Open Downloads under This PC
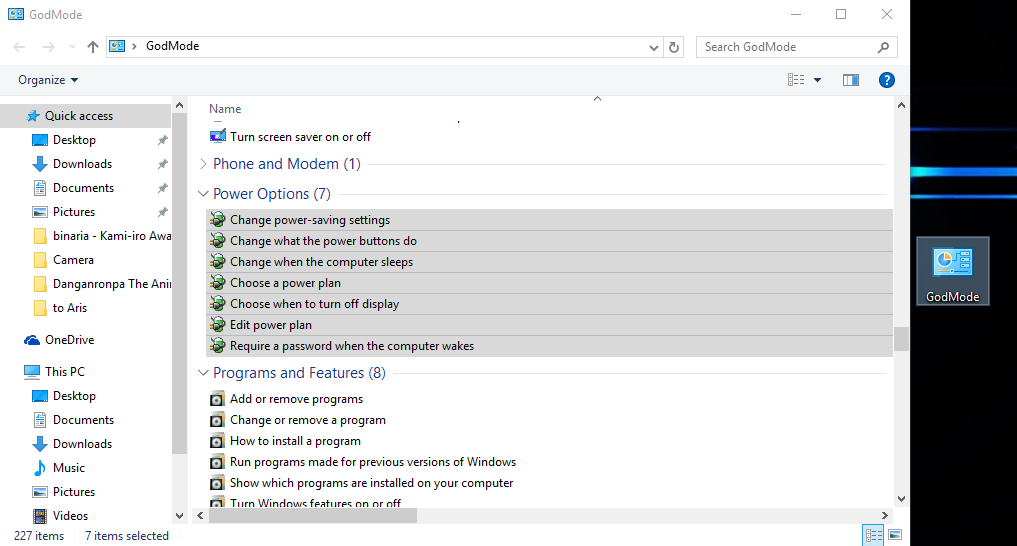The image size is (1017, 546). point(82,444)
